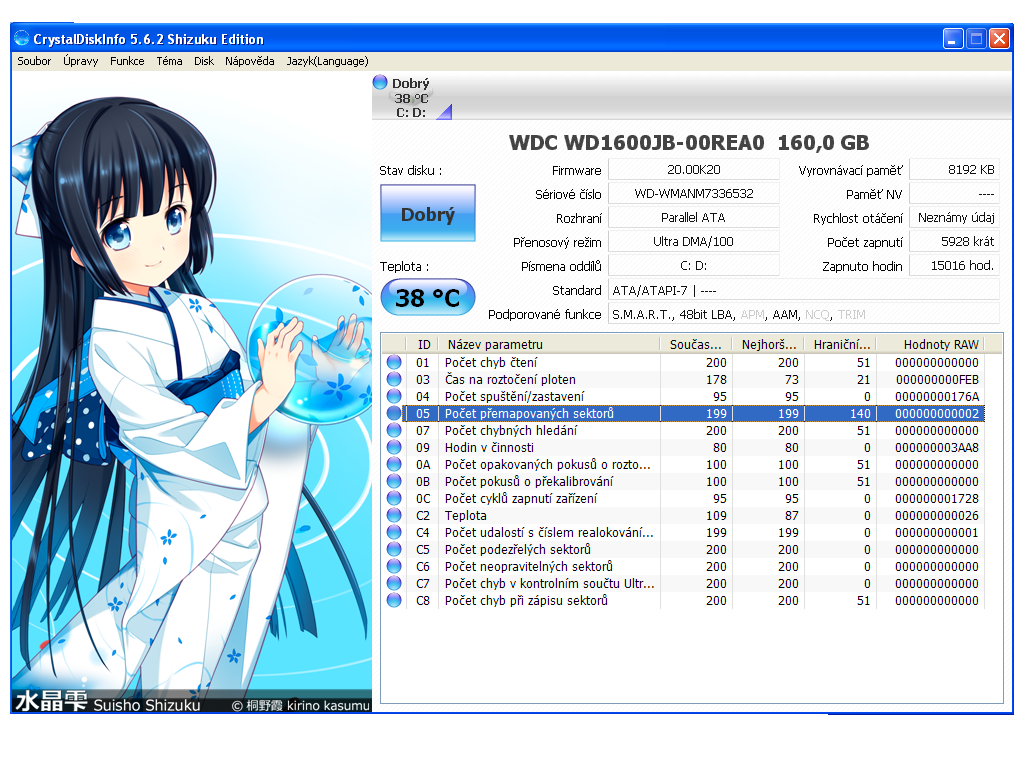The height and width of the screenshot is (768, 1024).
Task: Select the row Počet chybných hledání
Action: (683, 430)
